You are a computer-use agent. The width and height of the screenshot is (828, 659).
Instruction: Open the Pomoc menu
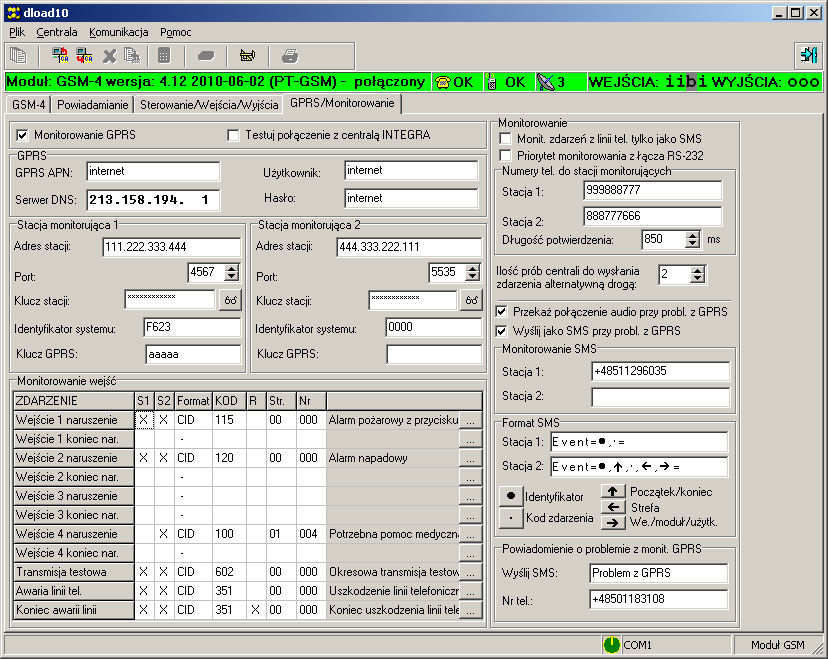[175, 32]
